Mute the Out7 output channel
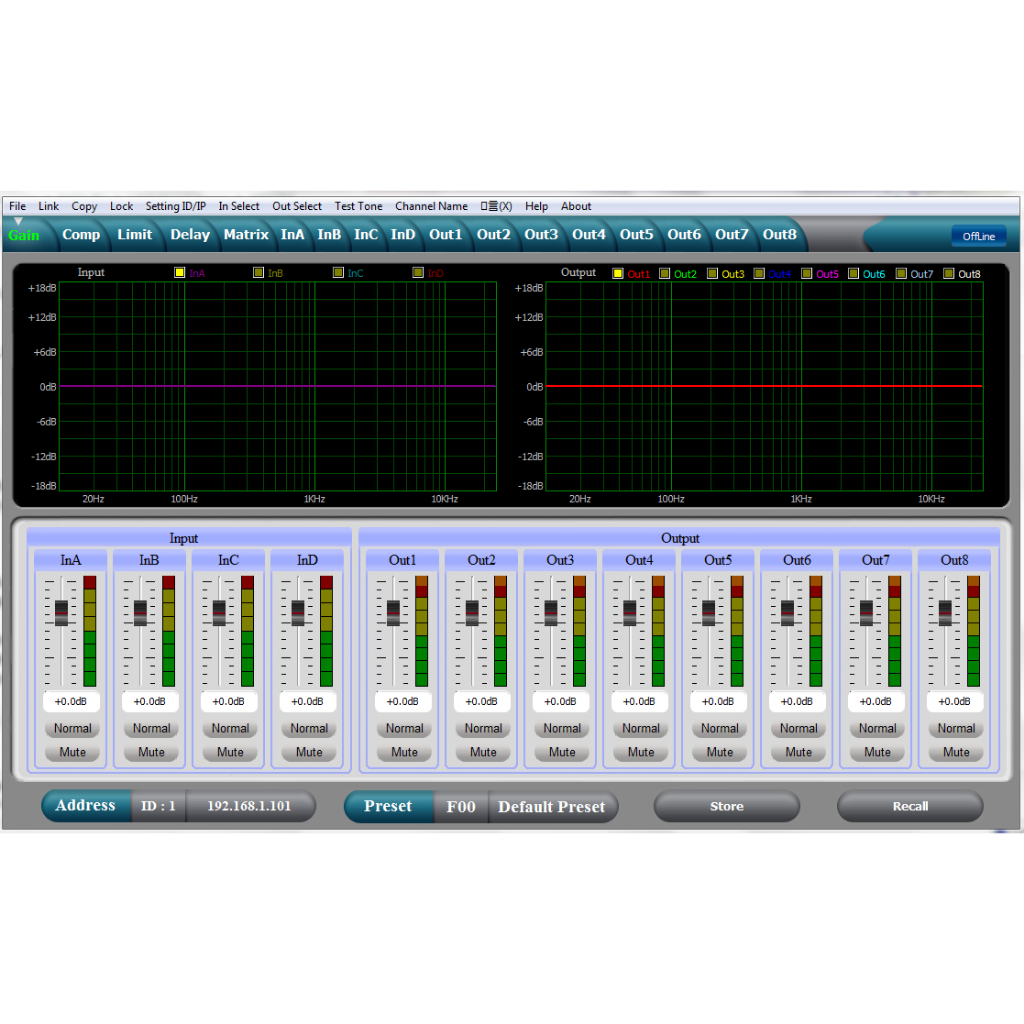1024x1024 pixels. coord(878,752)
